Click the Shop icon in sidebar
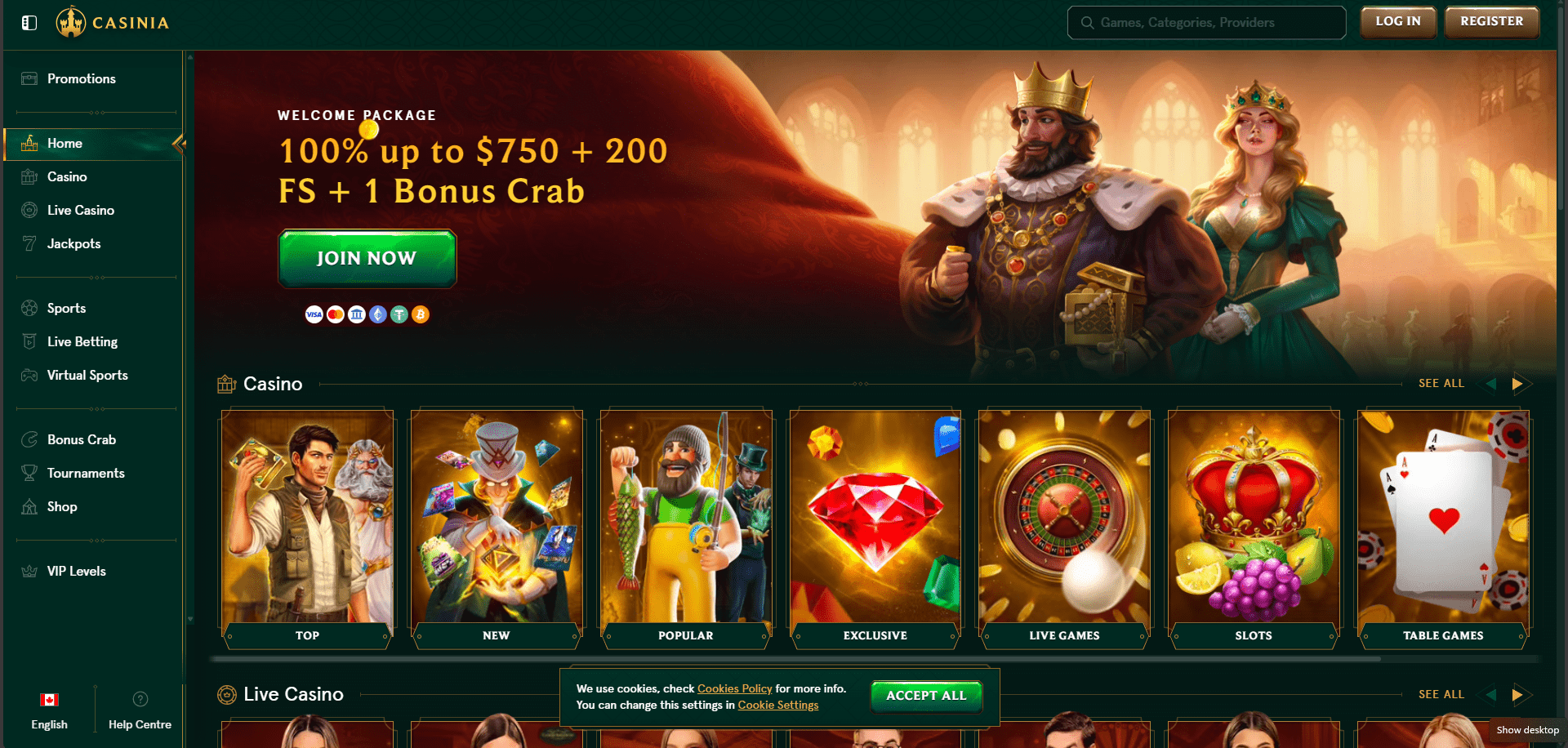This screenshot has height=748, width=1568. coord(29,506)
